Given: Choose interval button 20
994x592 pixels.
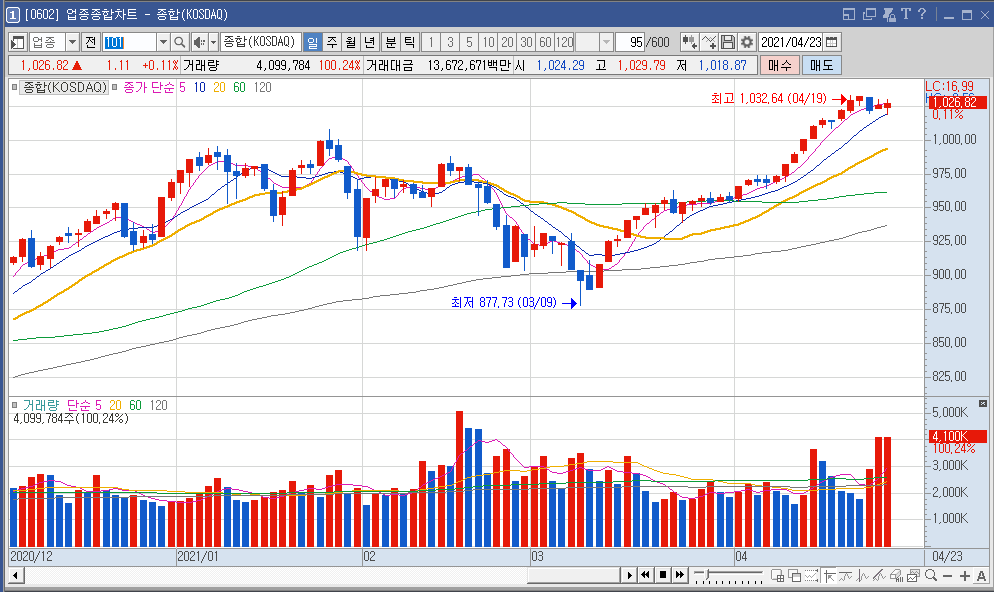Looking at the screenshot, I should point(507,42).
